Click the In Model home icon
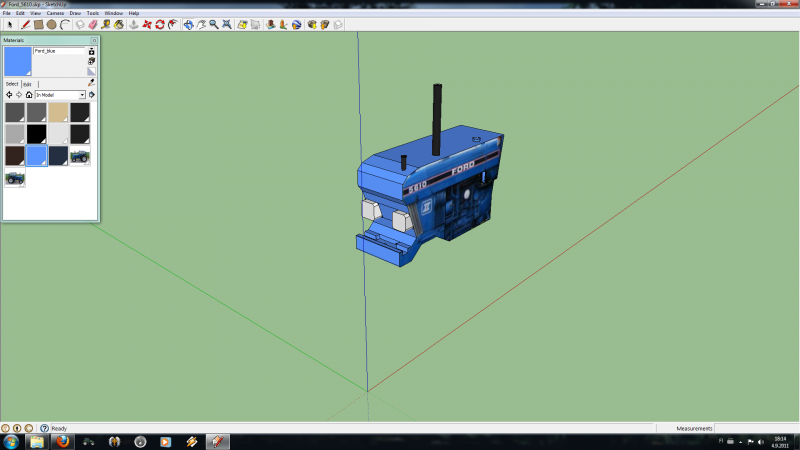This screenshot has width=800, height=450. (29, 95)
